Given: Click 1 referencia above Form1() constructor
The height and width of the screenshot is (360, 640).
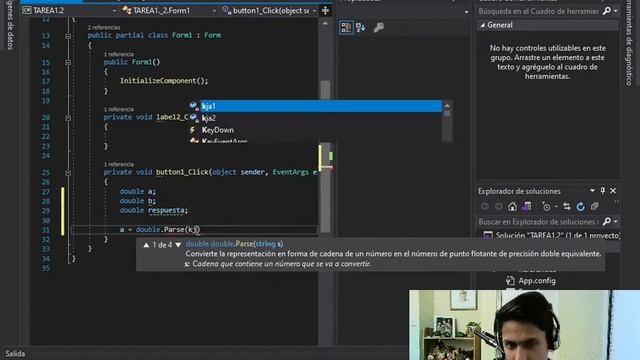Looking at the screenshot, I should point(118,54).
